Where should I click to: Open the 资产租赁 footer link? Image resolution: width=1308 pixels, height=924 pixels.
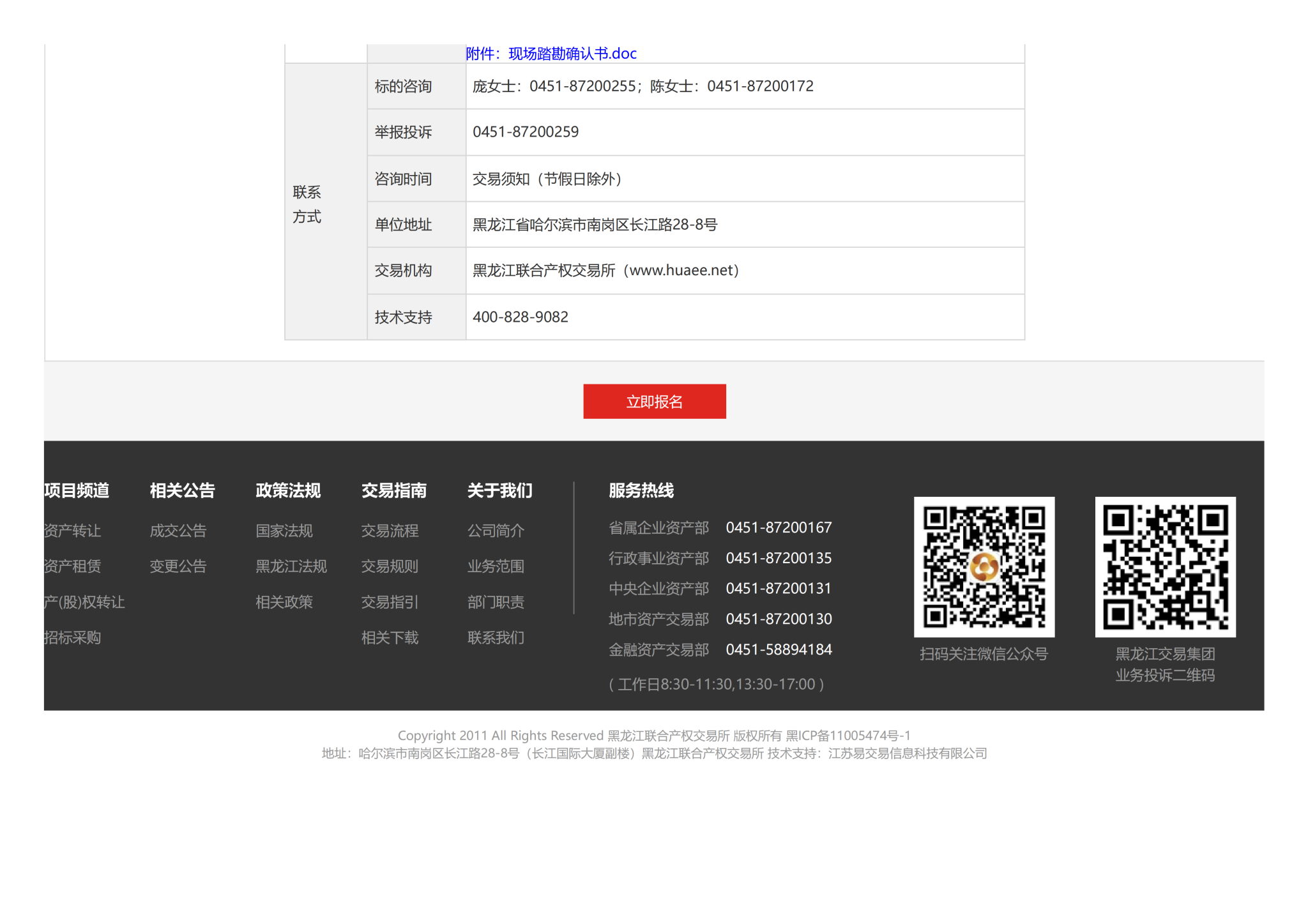(x=72, y=566)
